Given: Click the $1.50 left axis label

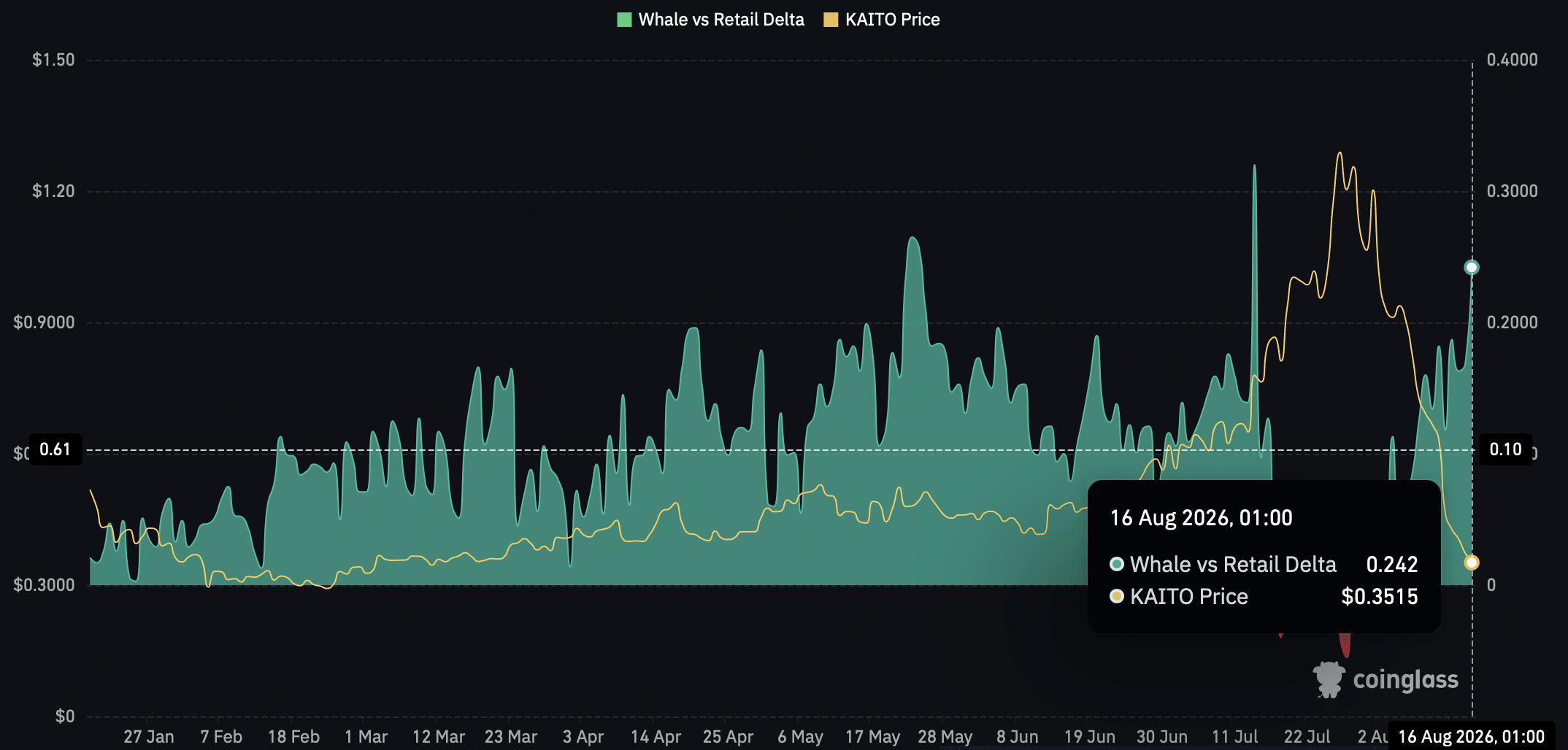Looking at the screenshot, I should pyautogui.click(x=53, y=60).
